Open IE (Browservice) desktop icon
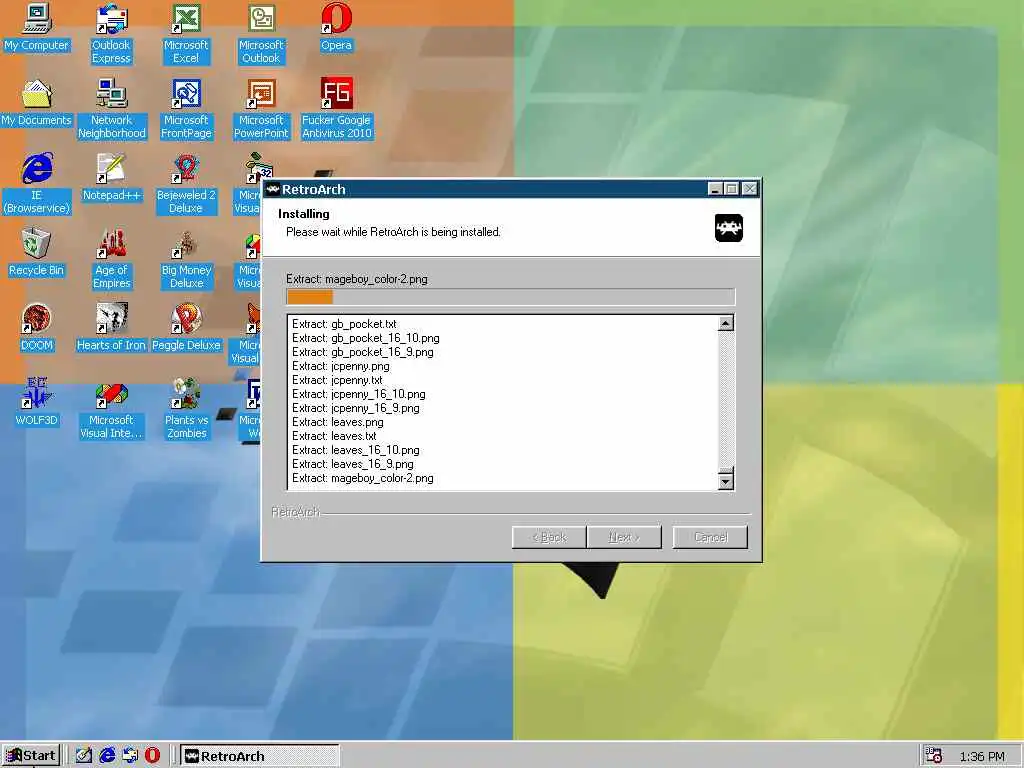The height and width of the screenshot is (768, 1024). click(37, 184)
